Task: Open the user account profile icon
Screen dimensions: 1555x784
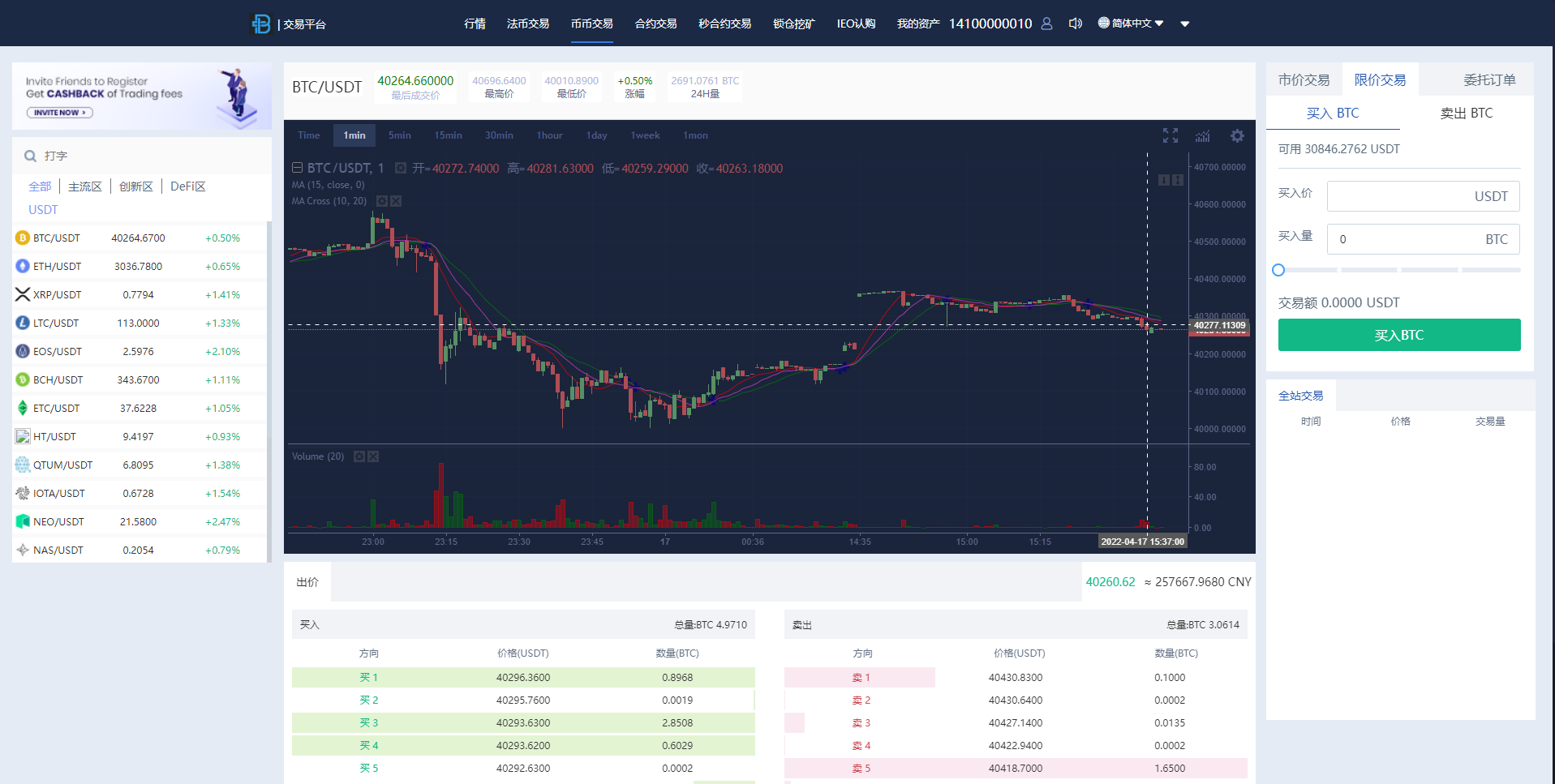Action: coord(1046,24)
